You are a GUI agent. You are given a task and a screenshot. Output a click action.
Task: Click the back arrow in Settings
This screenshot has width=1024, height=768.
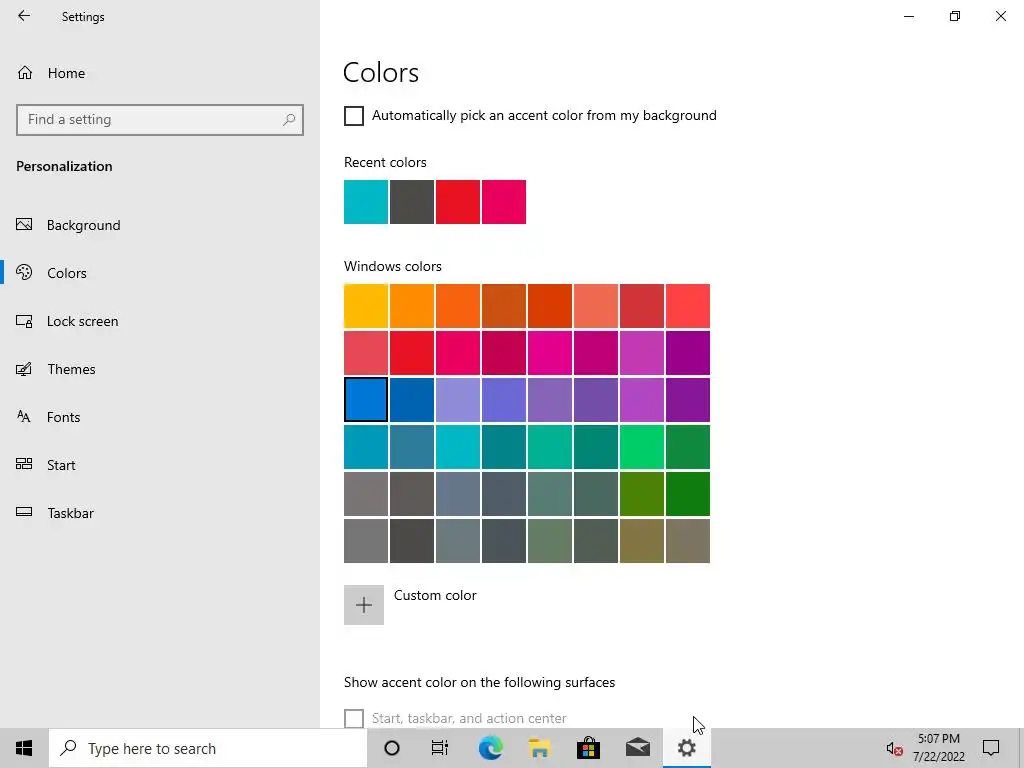point(24,16)
